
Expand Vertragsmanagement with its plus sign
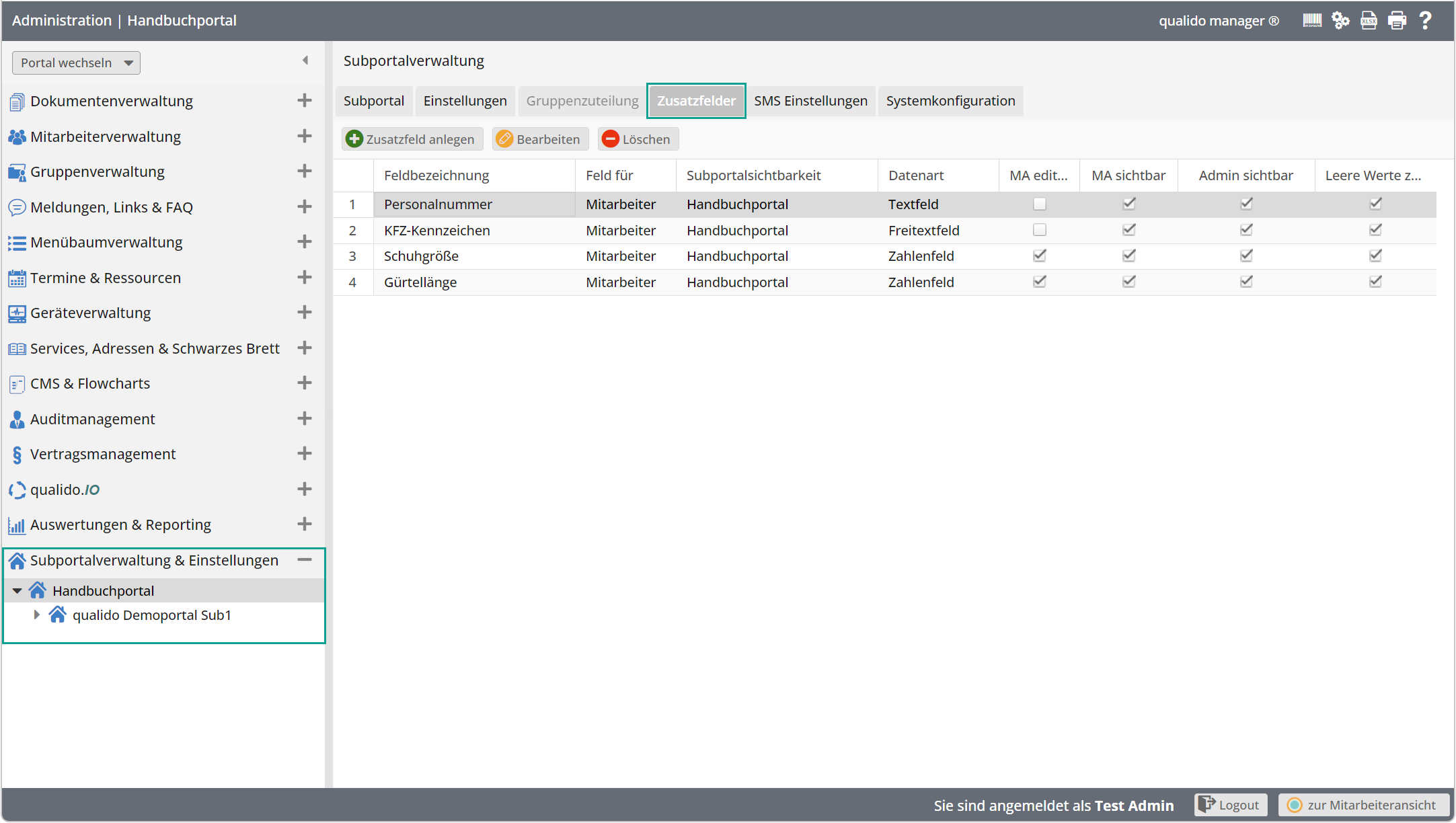(305, 454)
